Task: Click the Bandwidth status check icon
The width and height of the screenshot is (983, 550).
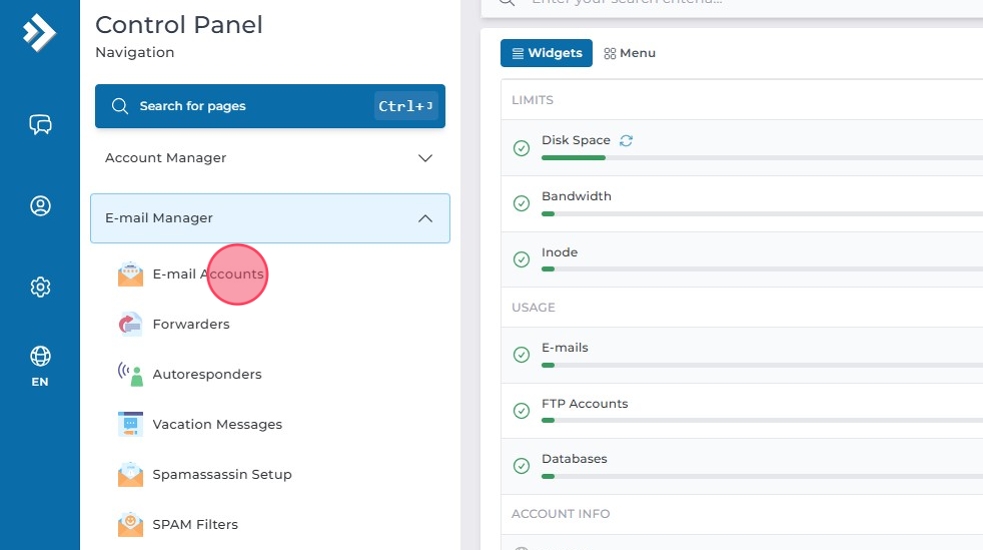Action: 521,204
